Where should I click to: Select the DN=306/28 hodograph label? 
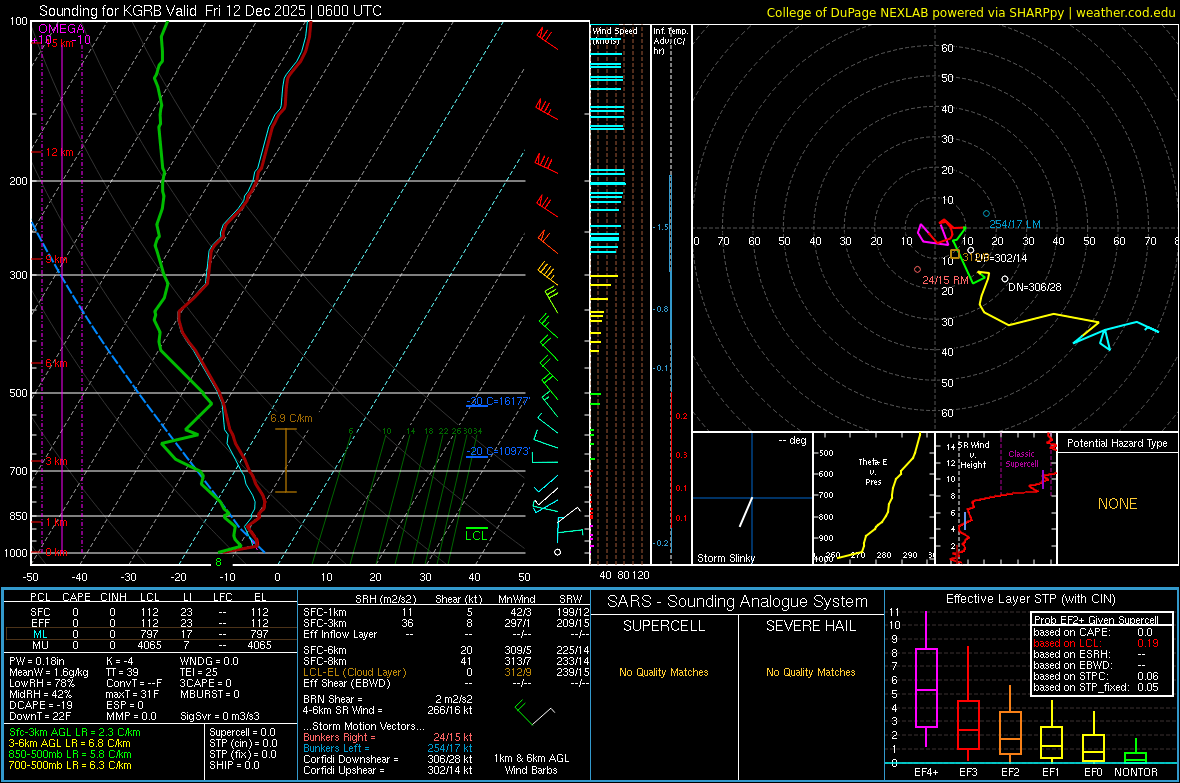click(x=1035, y=287)
